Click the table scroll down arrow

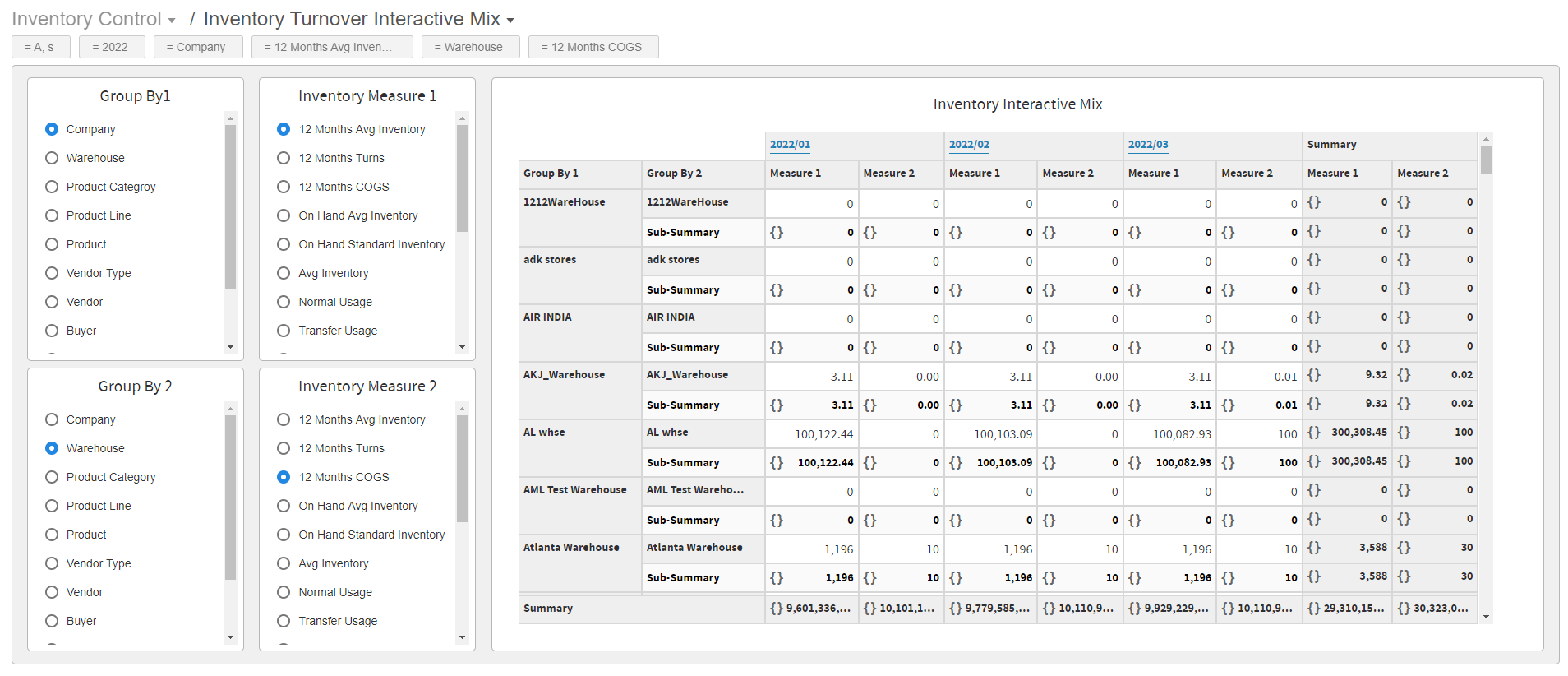1486,617
